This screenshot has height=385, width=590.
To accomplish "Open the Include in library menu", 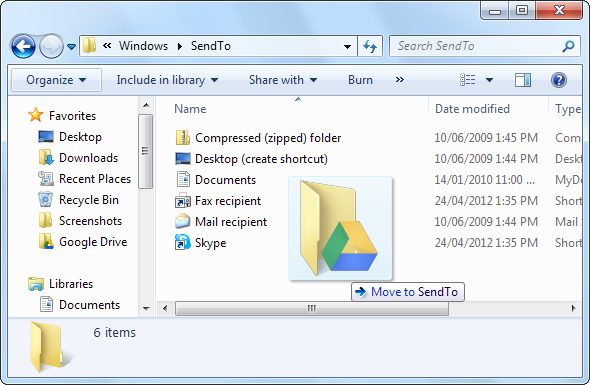I will pyautogui.click(x=167, y=80).
